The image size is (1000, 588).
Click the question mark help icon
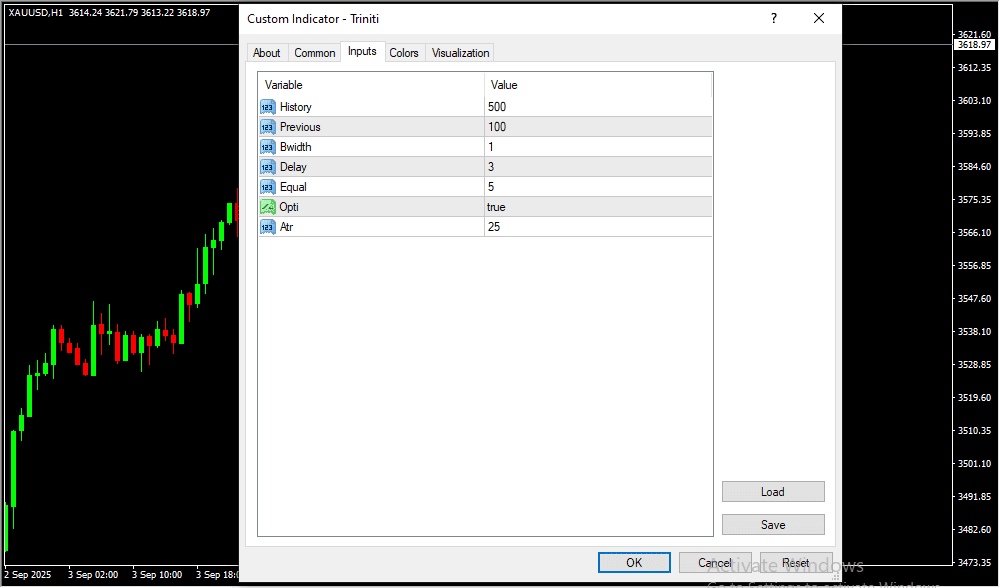coord(773,19)
